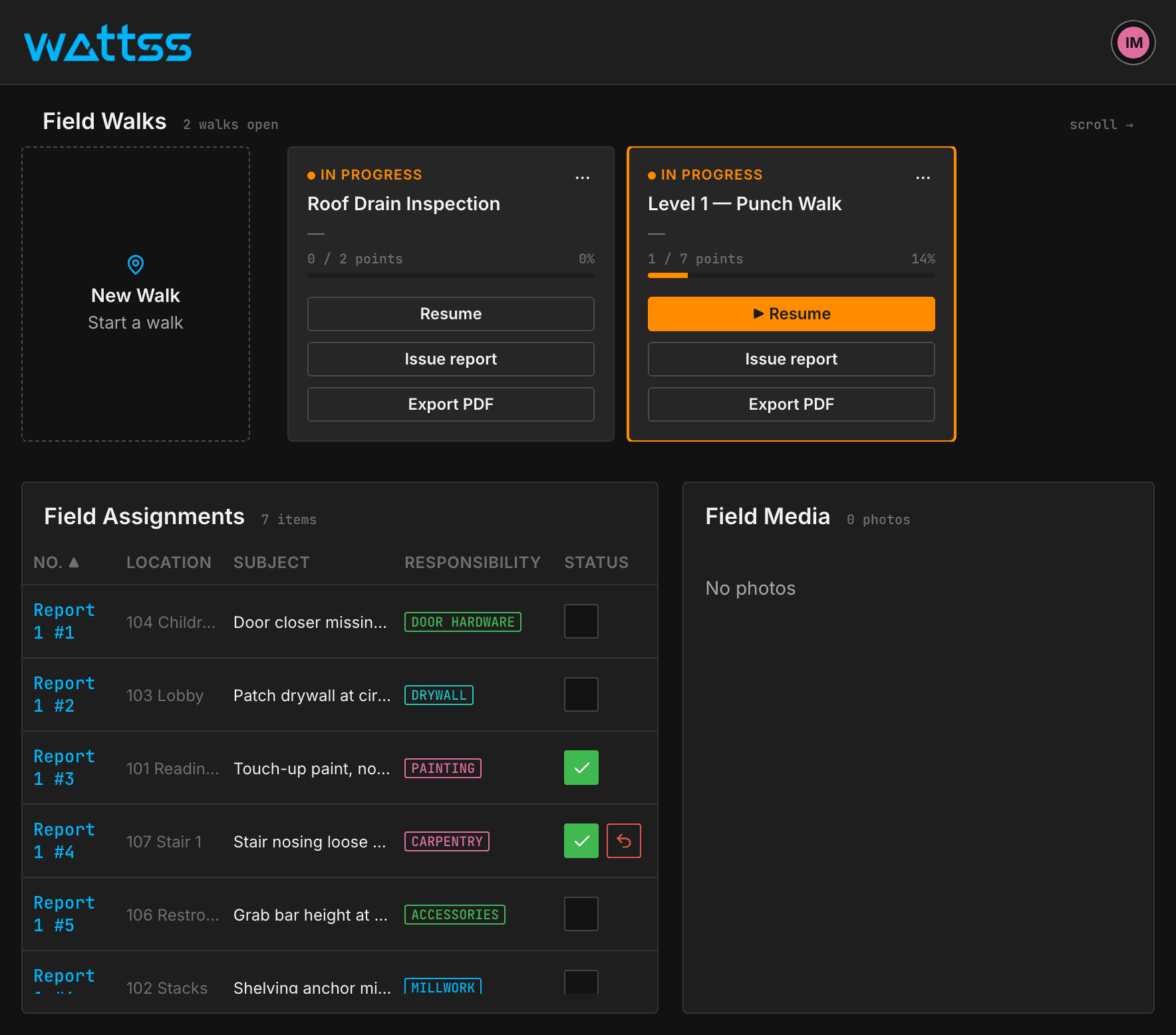Issue report for Roof Drain Inspection

(451, 359)
